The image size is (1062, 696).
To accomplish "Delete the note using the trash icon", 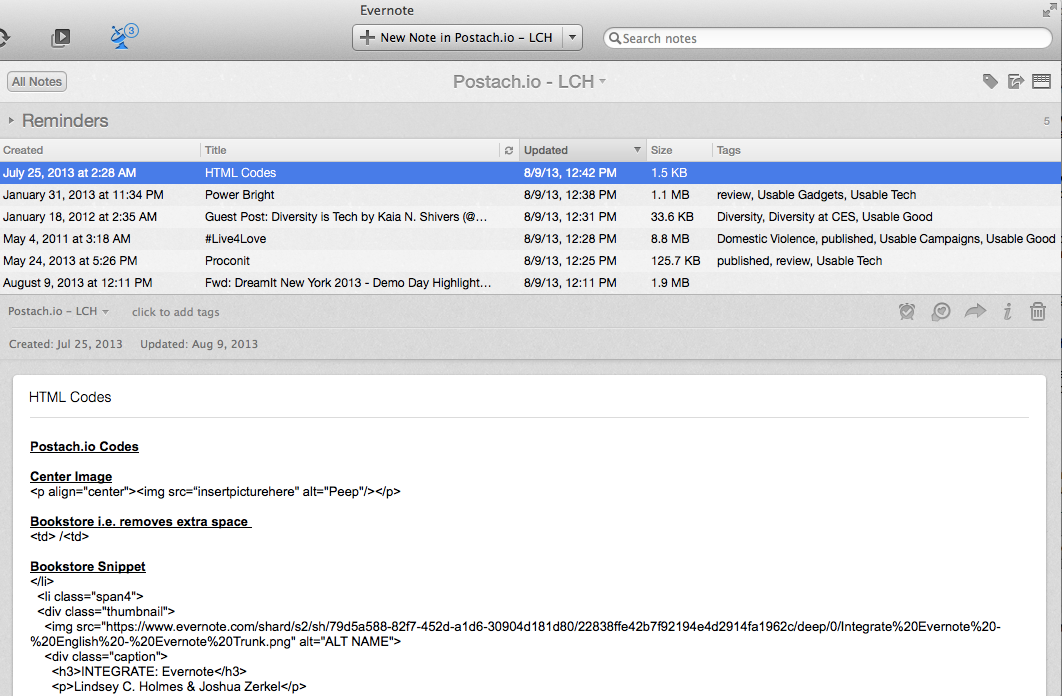I will [x=1038, y=312].
